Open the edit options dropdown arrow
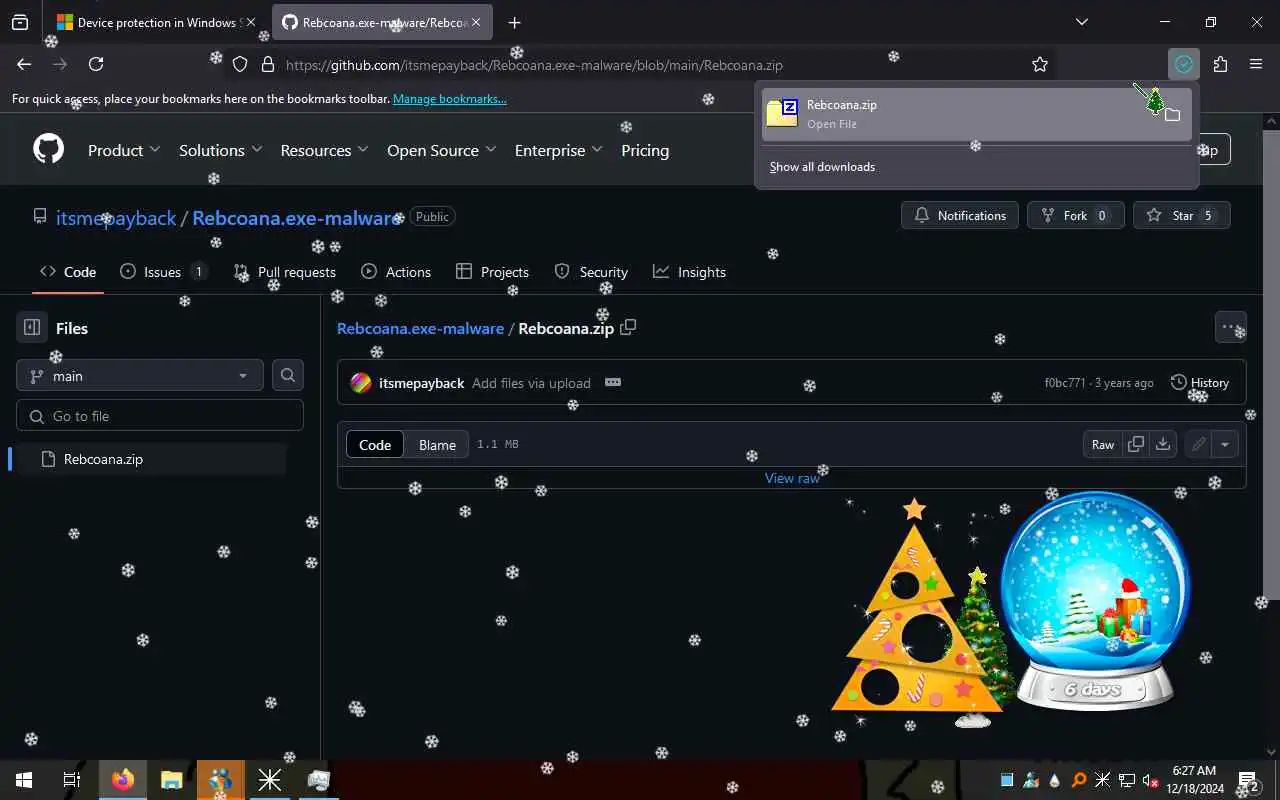Image resolution: width=1280 pixels, height=800 pixels. 1224,444
